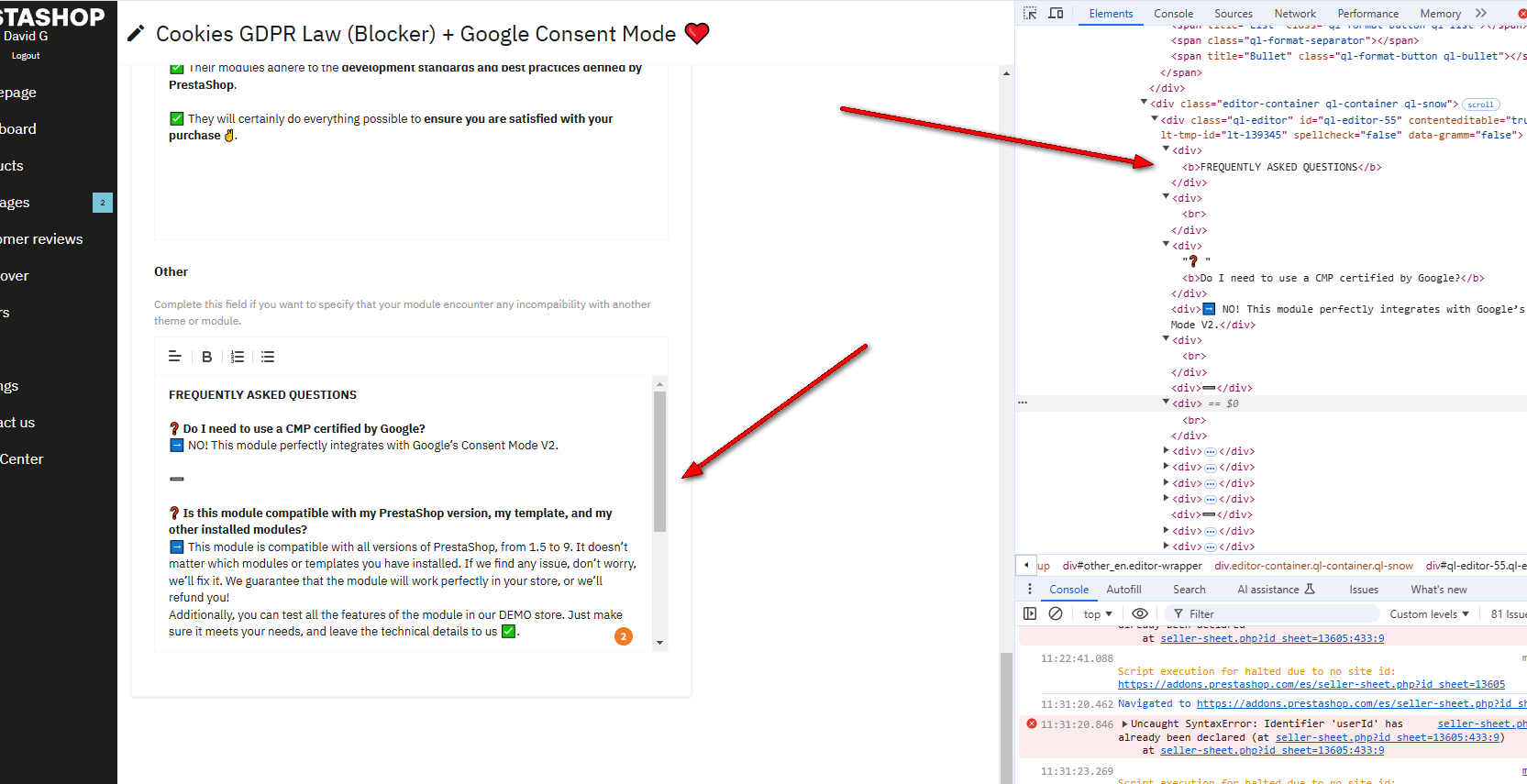Image resolution: width=1527 pixels, height=784 pixels.
Task: Insert a numbered list in the editor
Action: (238, 357)
